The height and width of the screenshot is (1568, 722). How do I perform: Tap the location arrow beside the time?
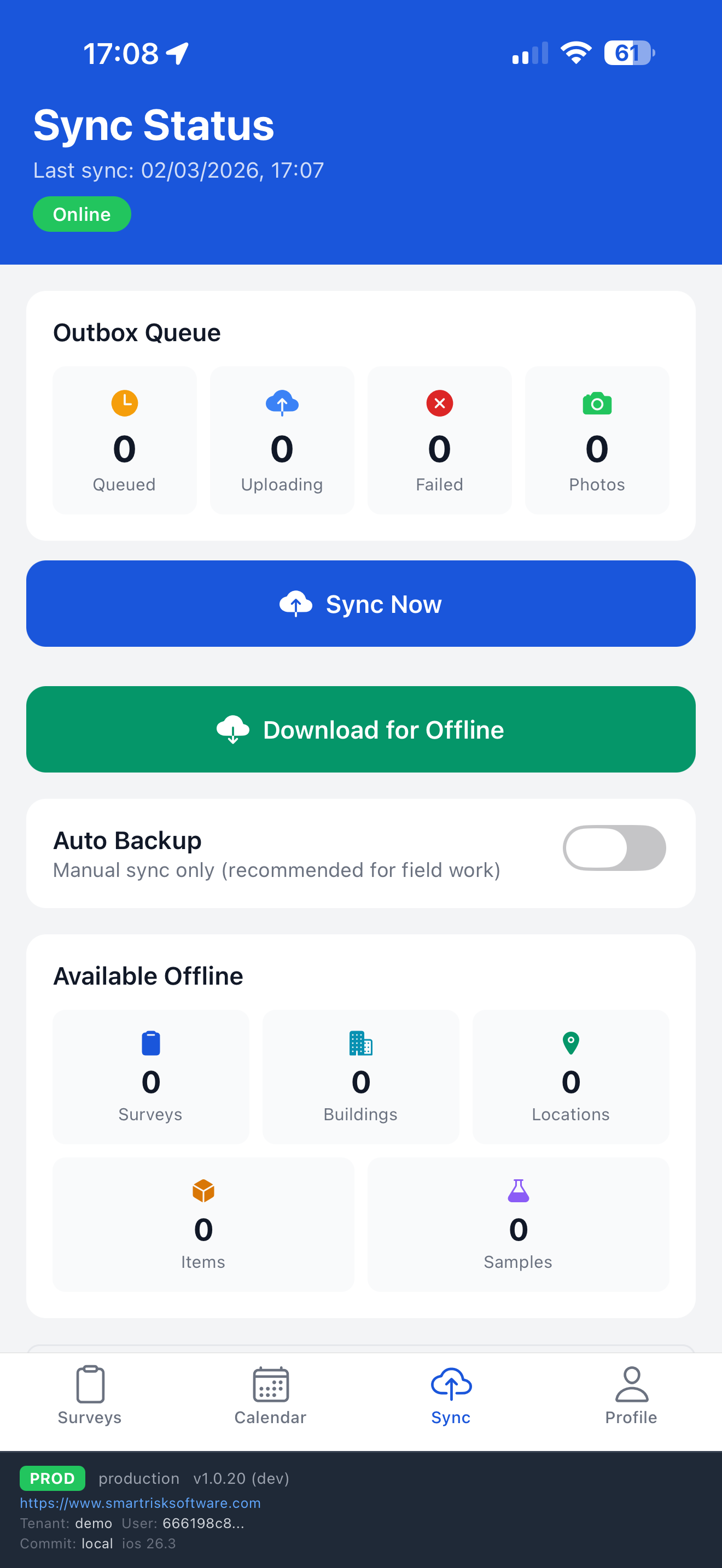[x=178, y=54]
